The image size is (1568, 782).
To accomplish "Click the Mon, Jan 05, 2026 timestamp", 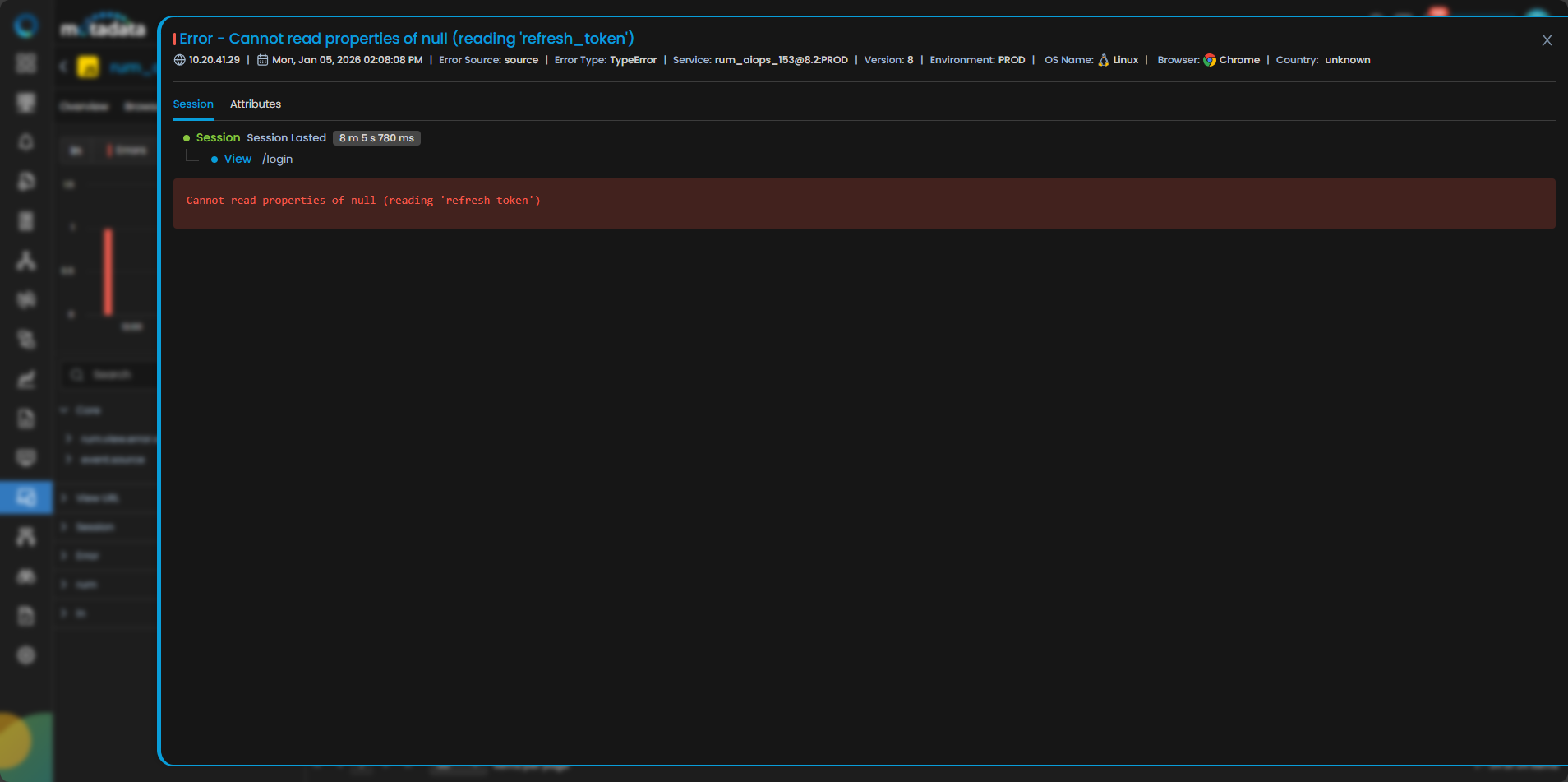I will [x=347, y=60].
